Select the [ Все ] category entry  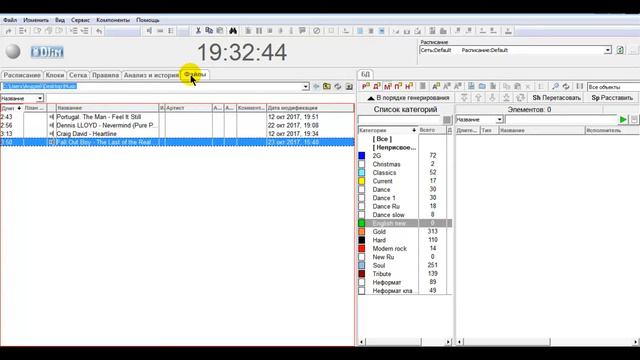pos(382,139)
